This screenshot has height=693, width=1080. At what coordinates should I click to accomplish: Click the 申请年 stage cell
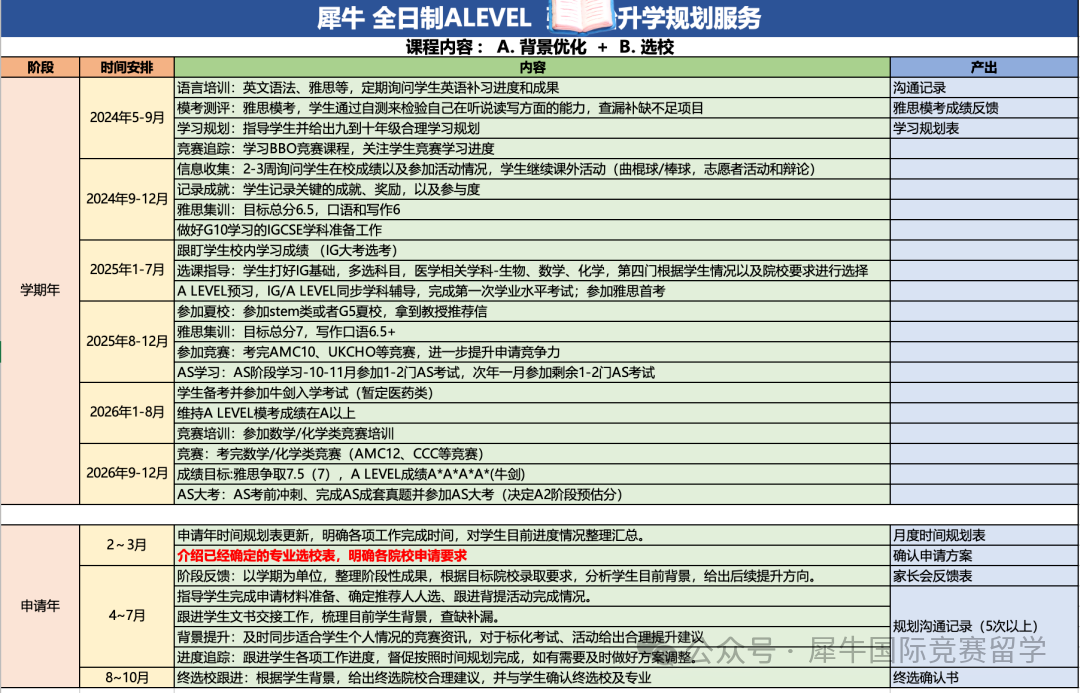pos(41,605)
